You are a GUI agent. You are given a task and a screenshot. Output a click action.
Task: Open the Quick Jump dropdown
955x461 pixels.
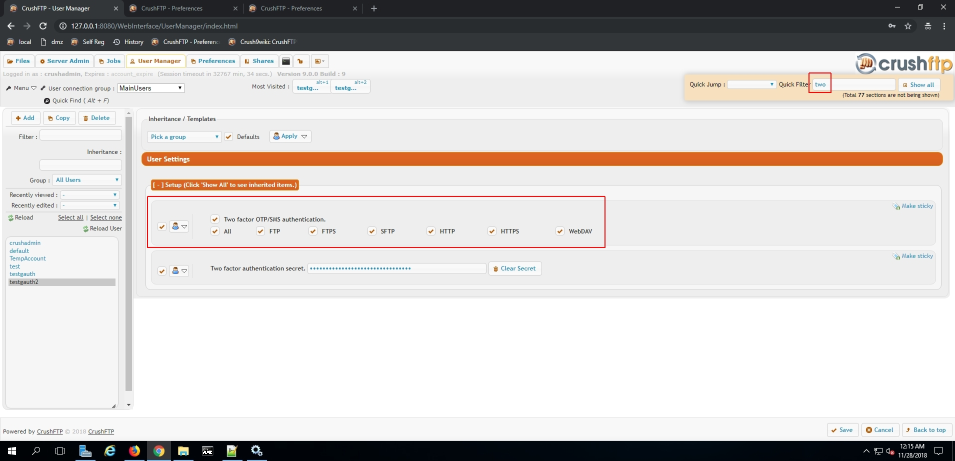click(x=752, y=85)
